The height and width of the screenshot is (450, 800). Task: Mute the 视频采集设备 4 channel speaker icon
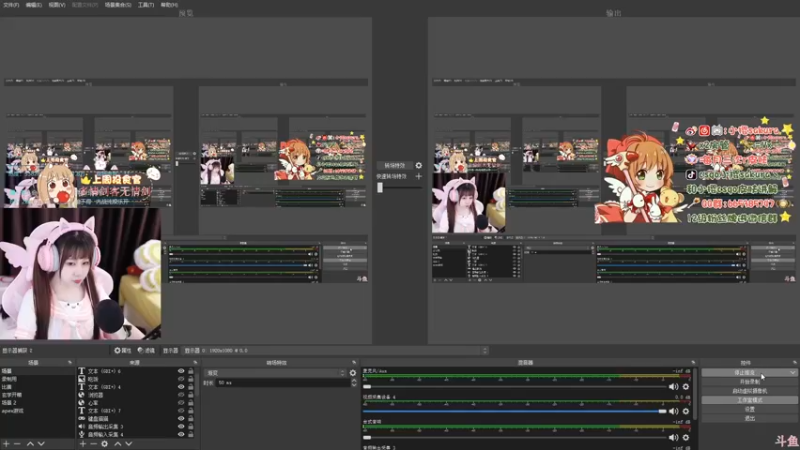click(x=673, y=411)
